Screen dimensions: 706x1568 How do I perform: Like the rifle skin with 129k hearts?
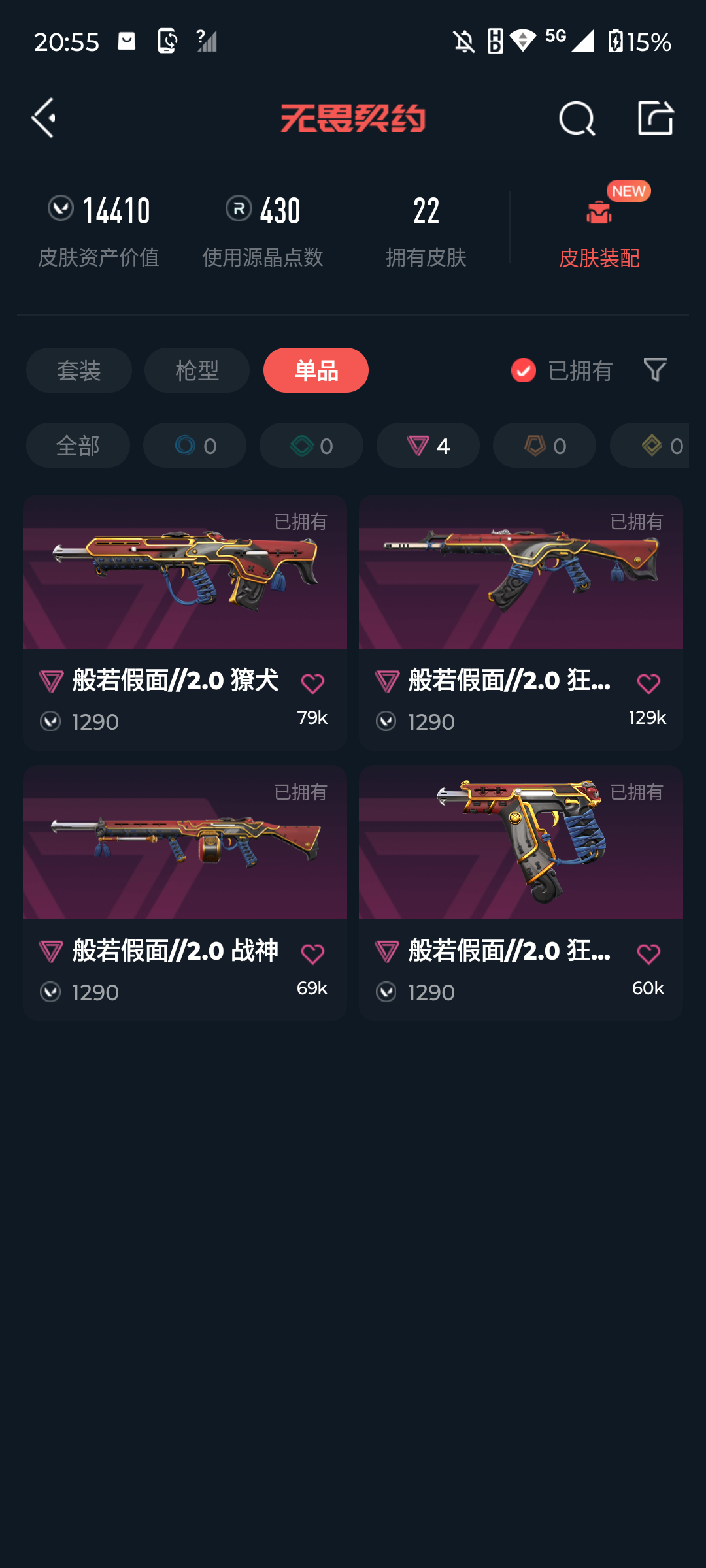click(648, 683)
